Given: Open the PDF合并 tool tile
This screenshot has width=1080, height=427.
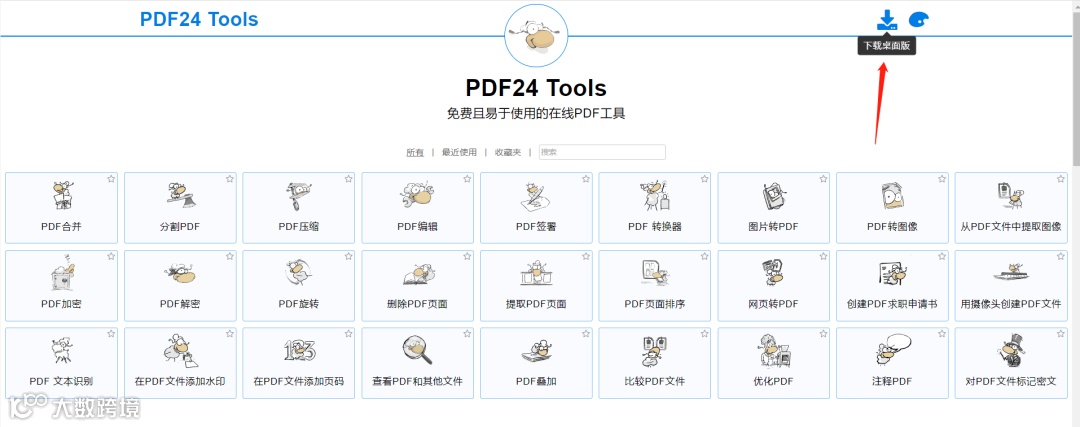Looking at the screenshot, I should [x=61, y=208].
